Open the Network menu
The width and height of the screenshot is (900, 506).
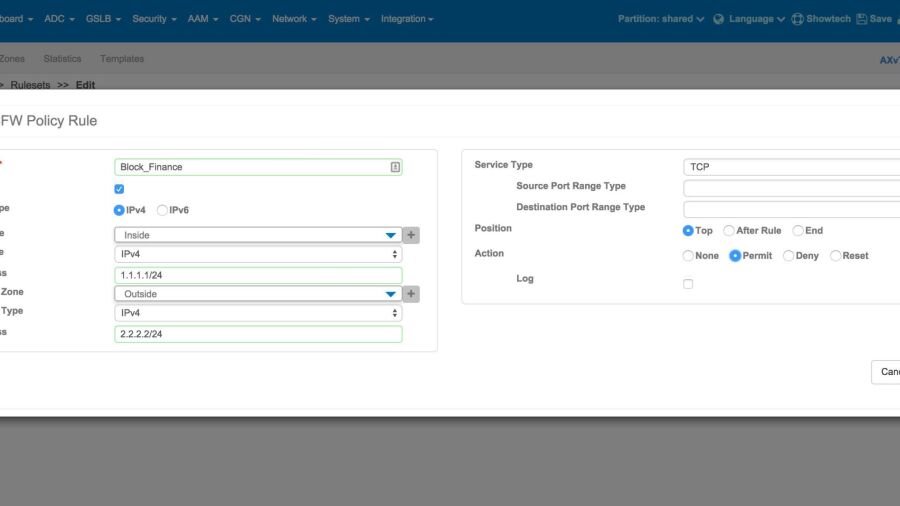pos(294,19)
